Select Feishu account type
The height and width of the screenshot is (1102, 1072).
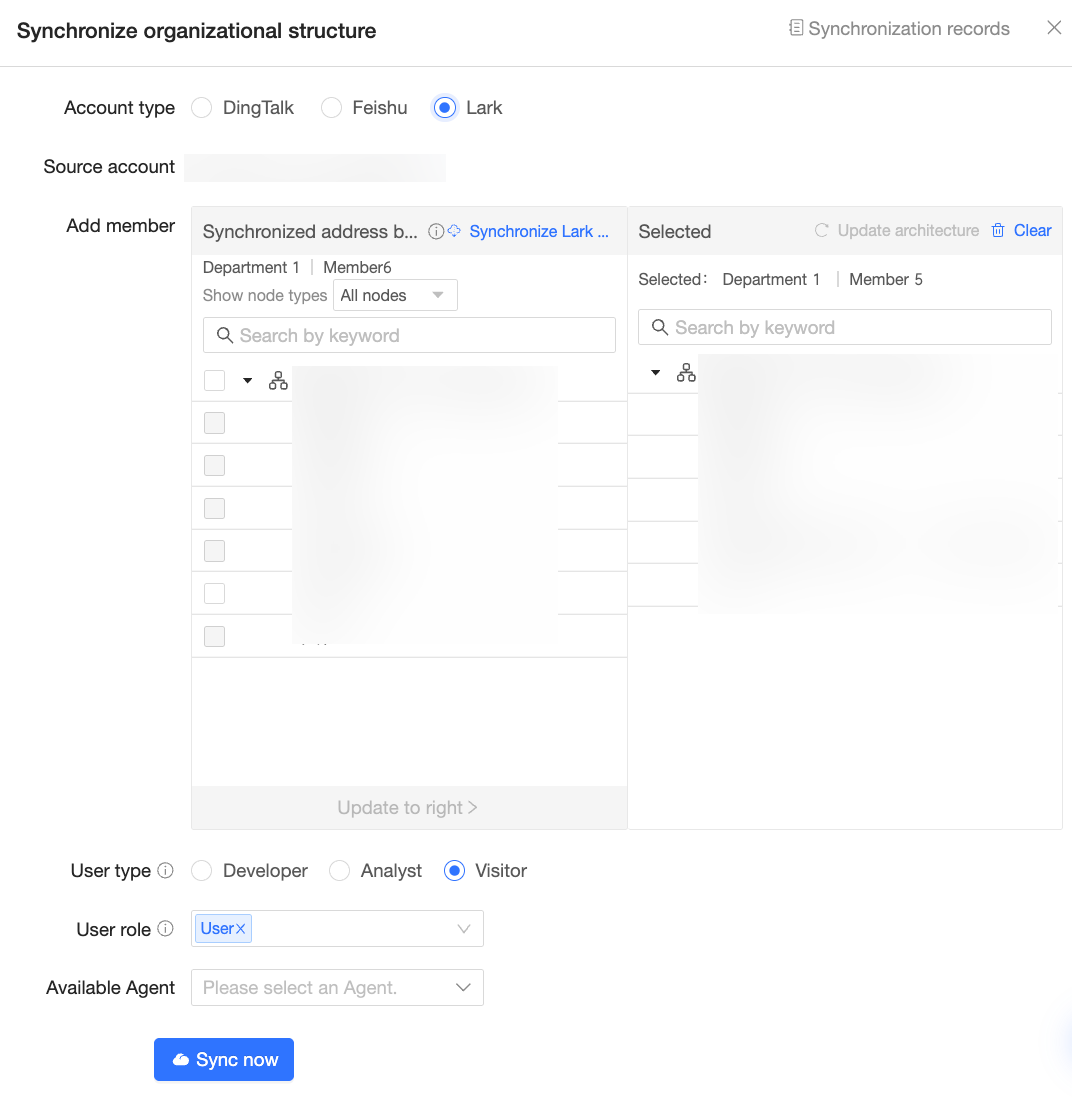pos(331,108)
